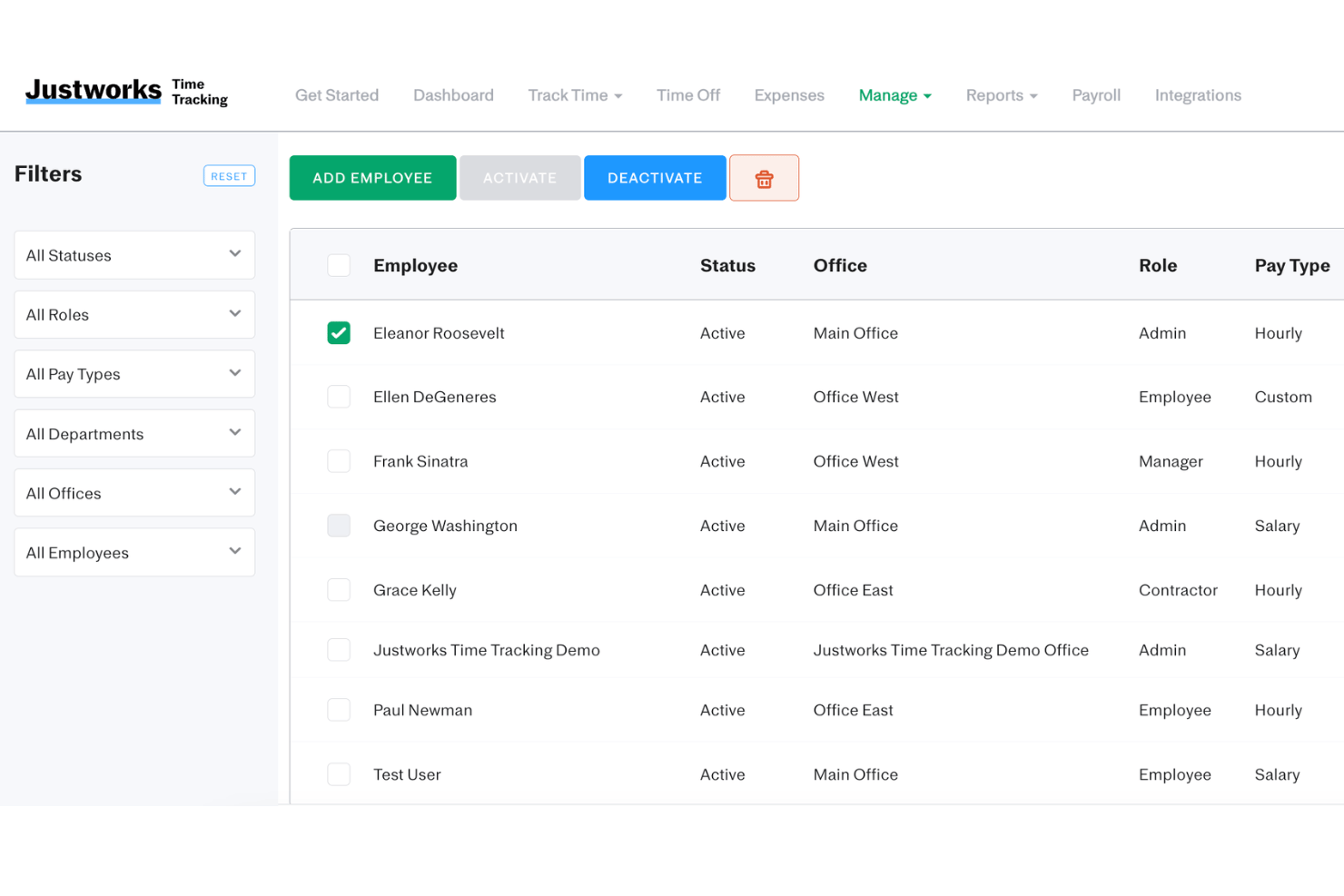Navigate to Time Off

click(688, 95)
